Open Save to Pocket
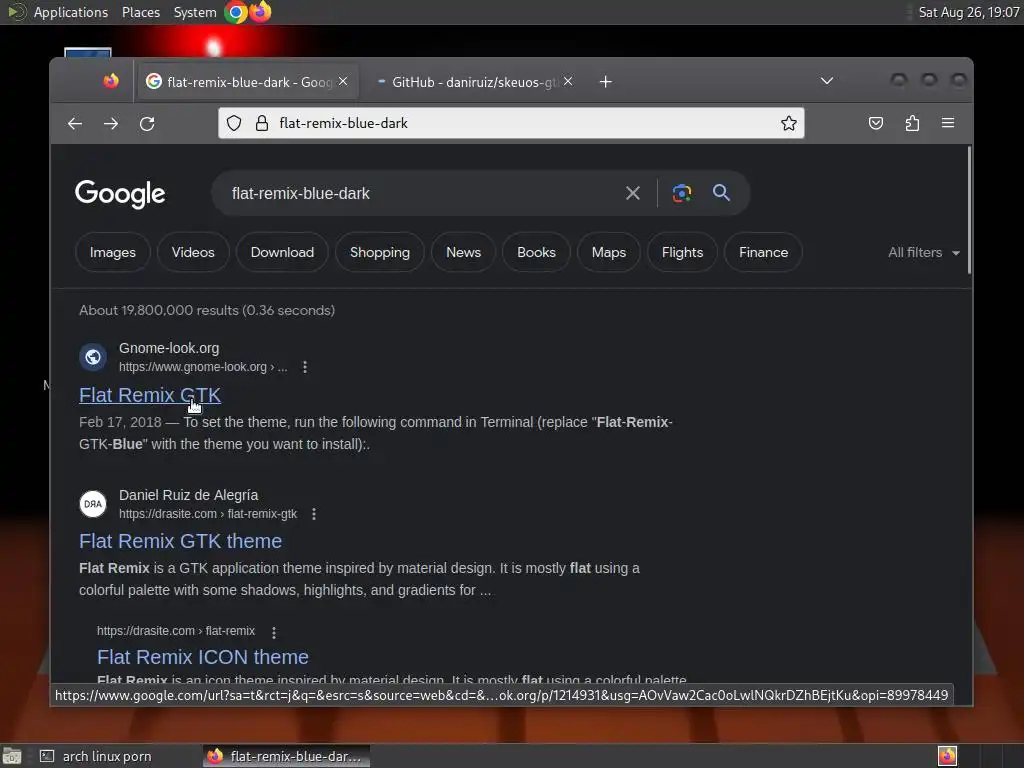The height and width of the screenshot is (768, 1024). tap(876, 123)
